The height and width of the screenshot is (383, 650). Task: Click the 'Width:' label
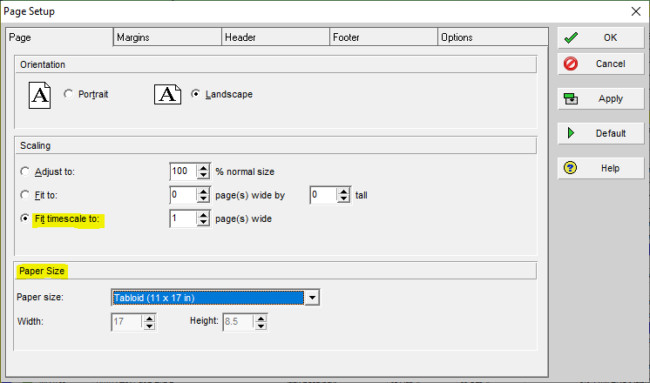(30, 321)
